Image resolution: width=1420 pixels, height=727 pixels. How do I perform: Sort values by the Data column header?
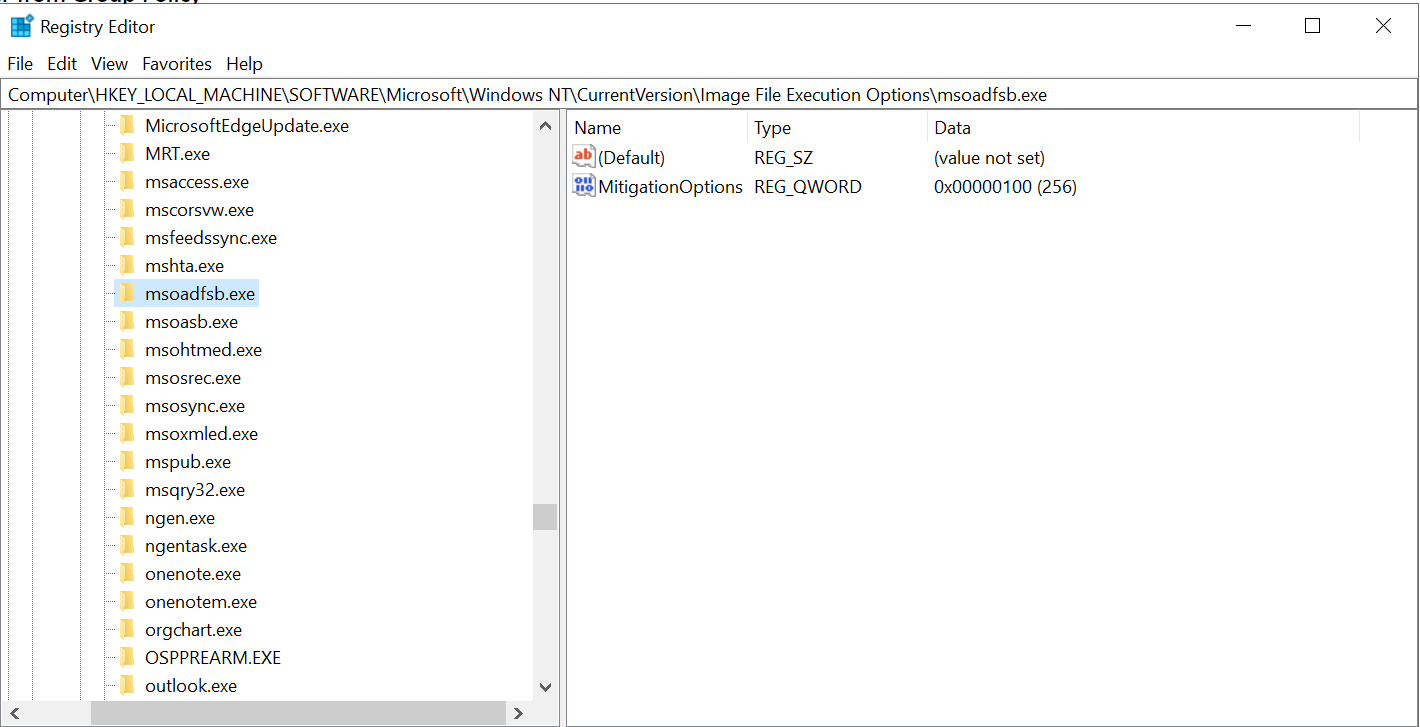pyautogui.click(x=1144, y=128)
